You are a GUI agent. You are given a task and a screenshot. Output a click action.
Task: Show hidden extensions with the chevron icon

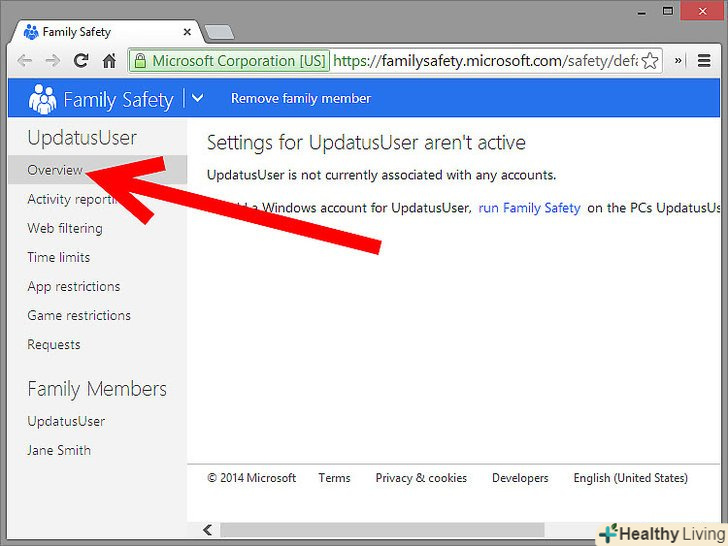(678, 60)
